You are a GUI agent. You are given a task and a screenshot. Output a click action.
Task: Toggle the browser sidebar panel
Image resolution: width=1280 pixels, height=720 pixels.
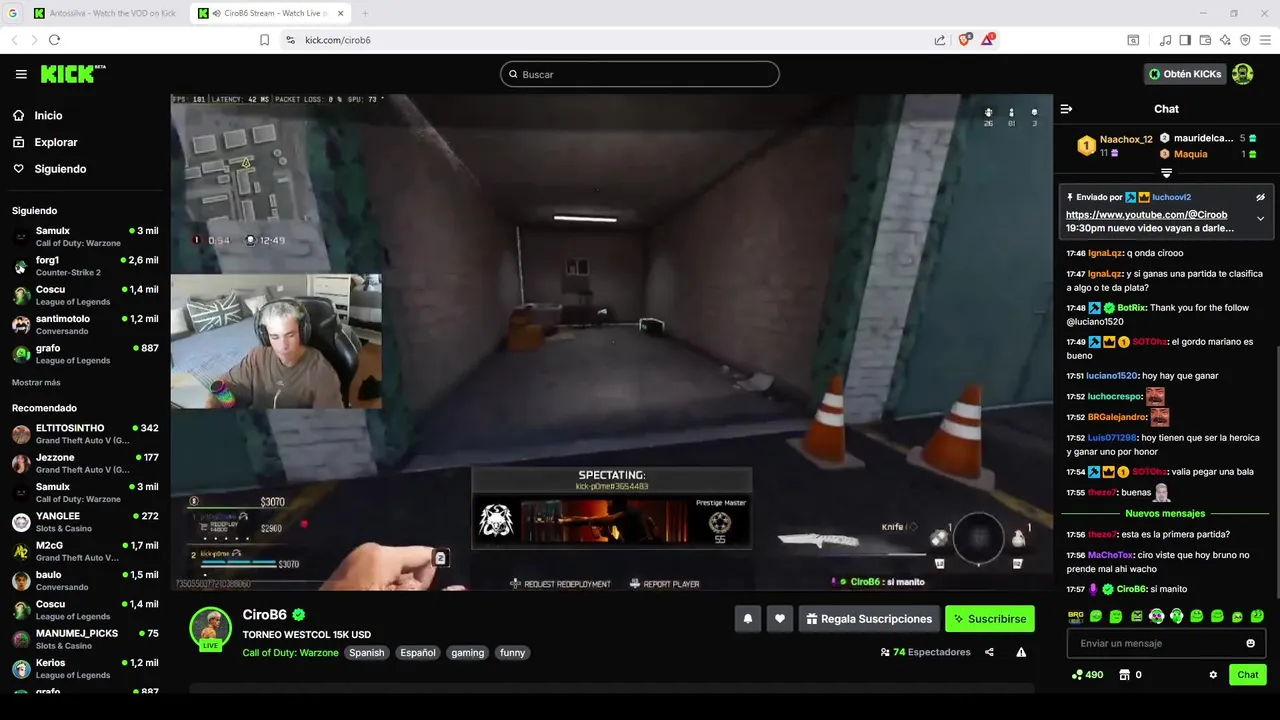click(1185, 40)
